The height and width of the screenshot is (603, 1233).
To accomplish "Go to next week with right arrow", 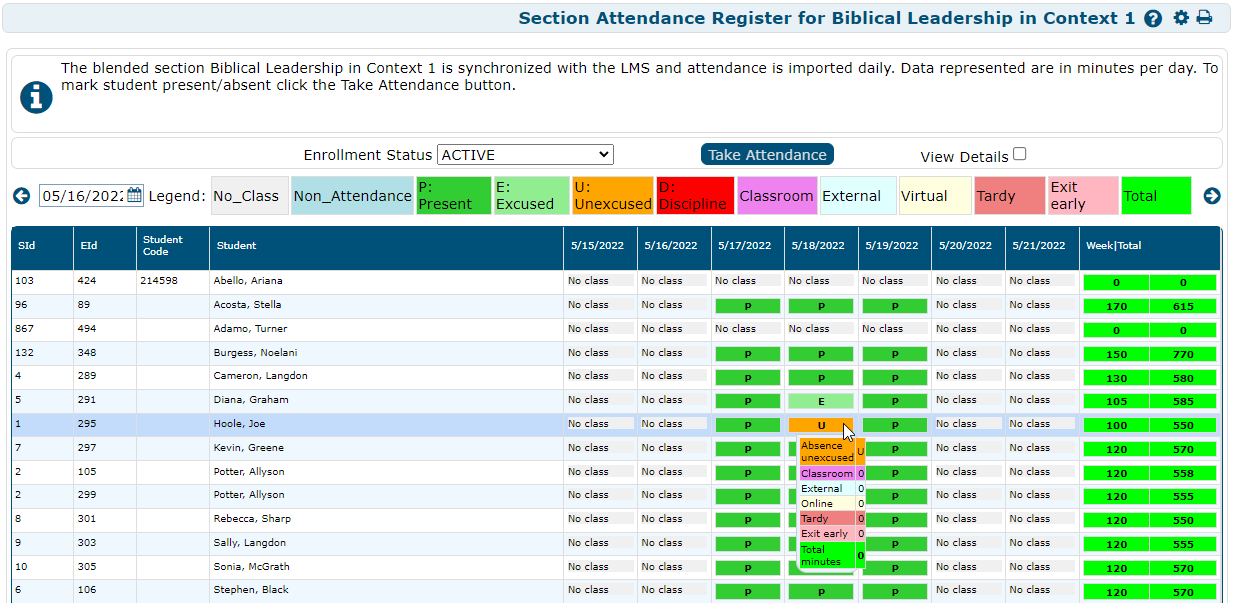I will pyautogui.click(x=1211, y=196).
